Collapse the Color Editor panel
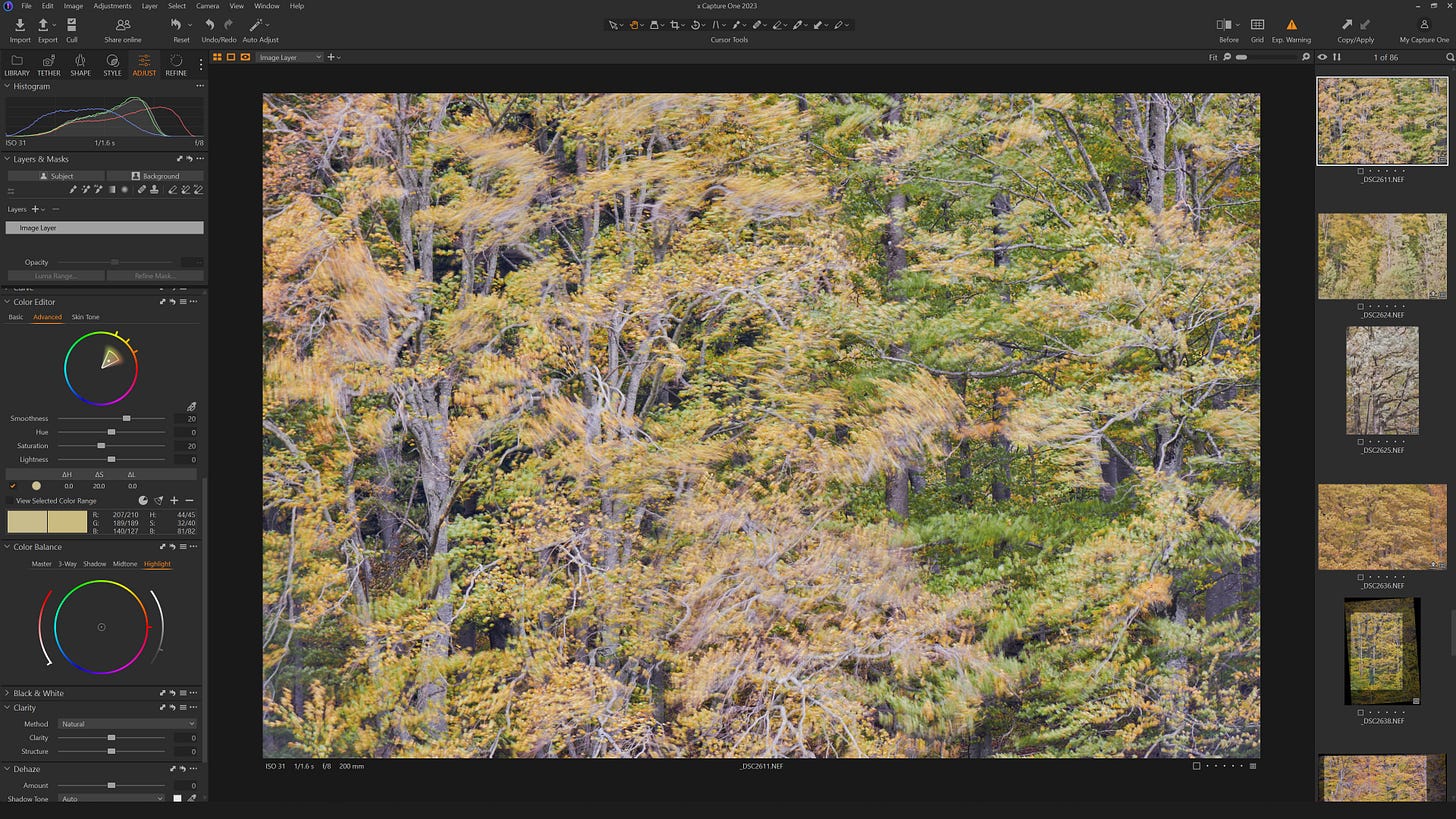This screenshot has width=1456, height=819. coord(8,302)
